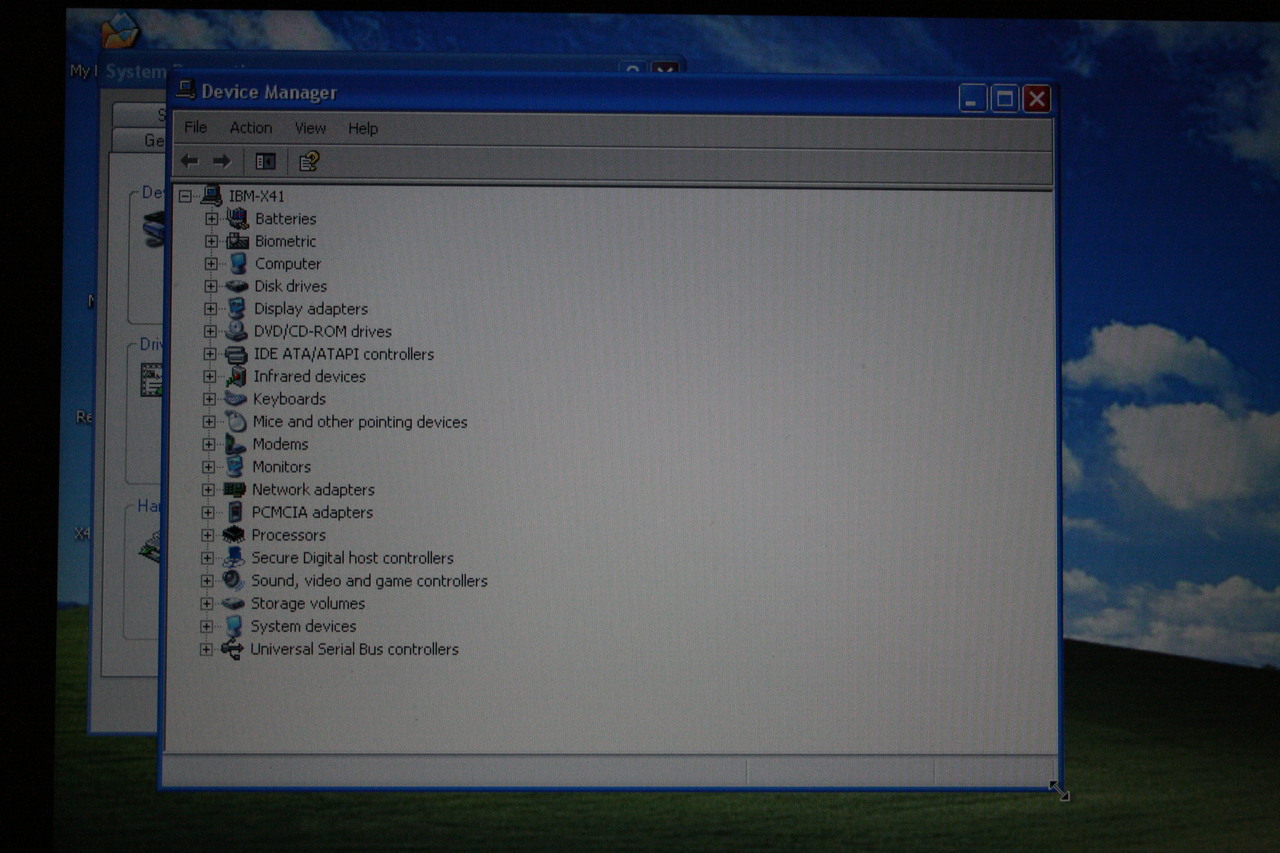
Task: Minimize the Device Manager window
Action: (973, 98)
